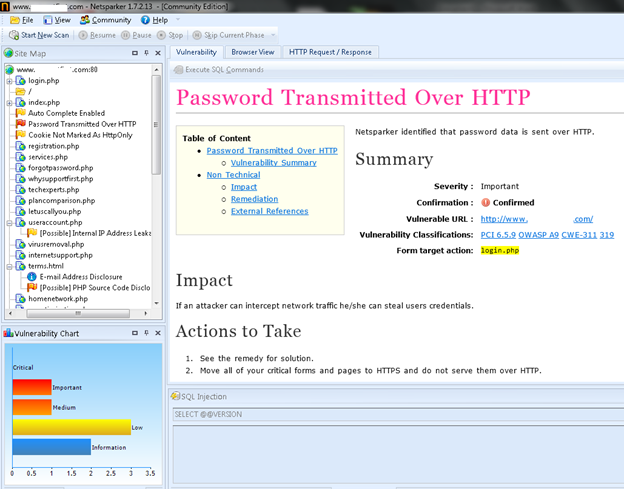Pin the Site Map panel

coord(146,53)
